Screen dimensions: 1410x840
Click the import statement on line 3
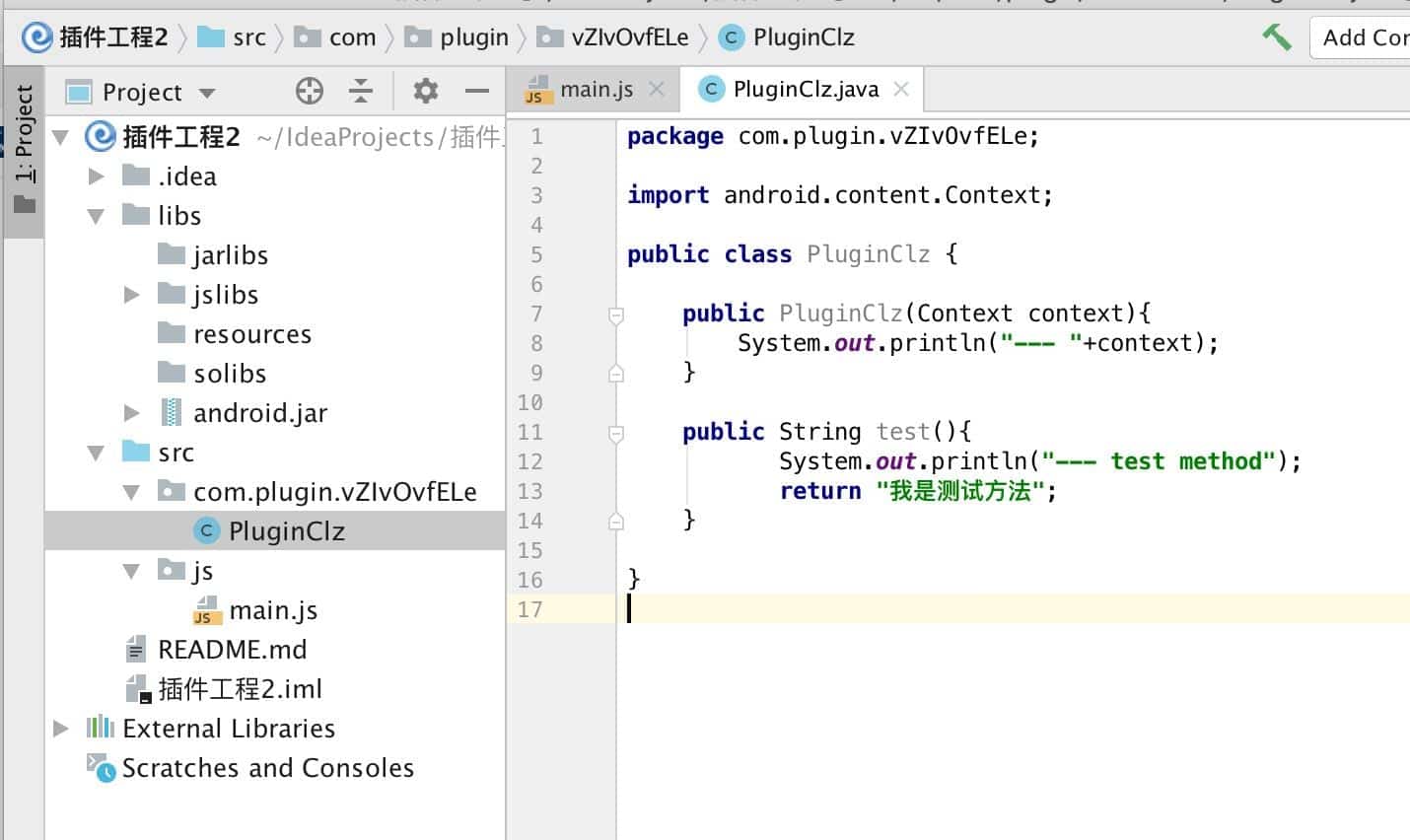[x=840, y=195]
